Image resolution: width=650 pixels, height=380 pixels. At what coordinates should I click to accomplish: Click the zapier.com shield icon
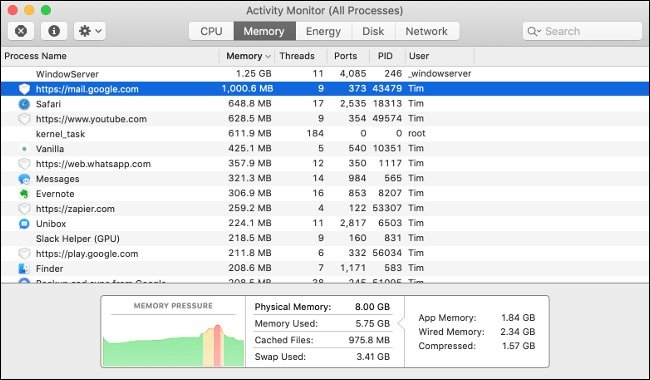point(24,208)
